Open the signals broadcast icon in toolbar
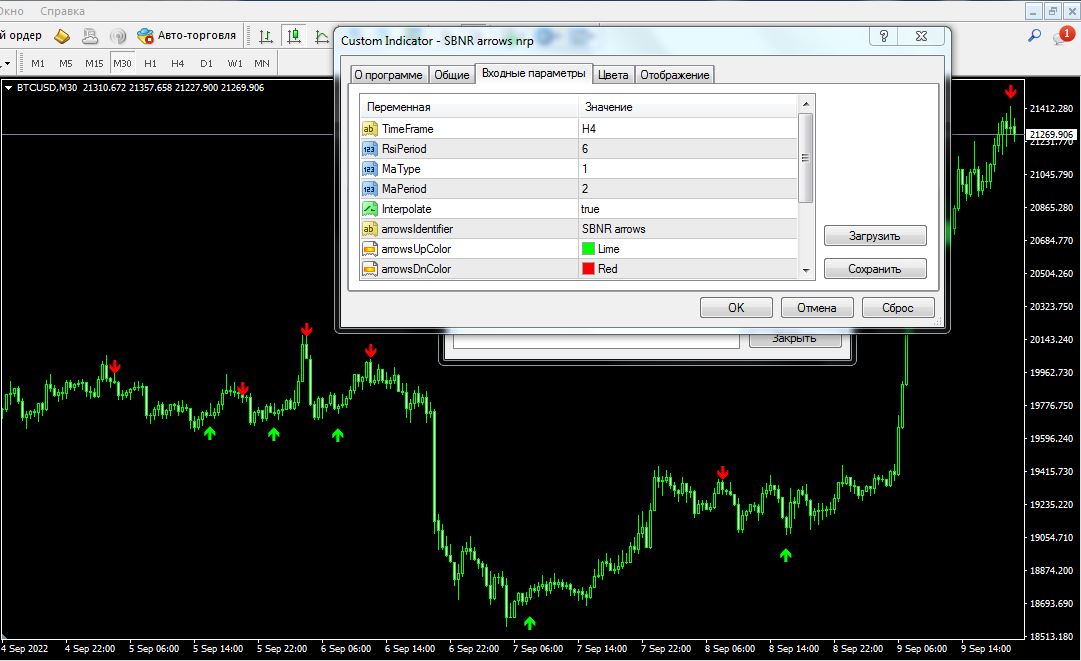The height and width of the screenshot is (661, 1081). pyautogui.click(x=118, y=36)
